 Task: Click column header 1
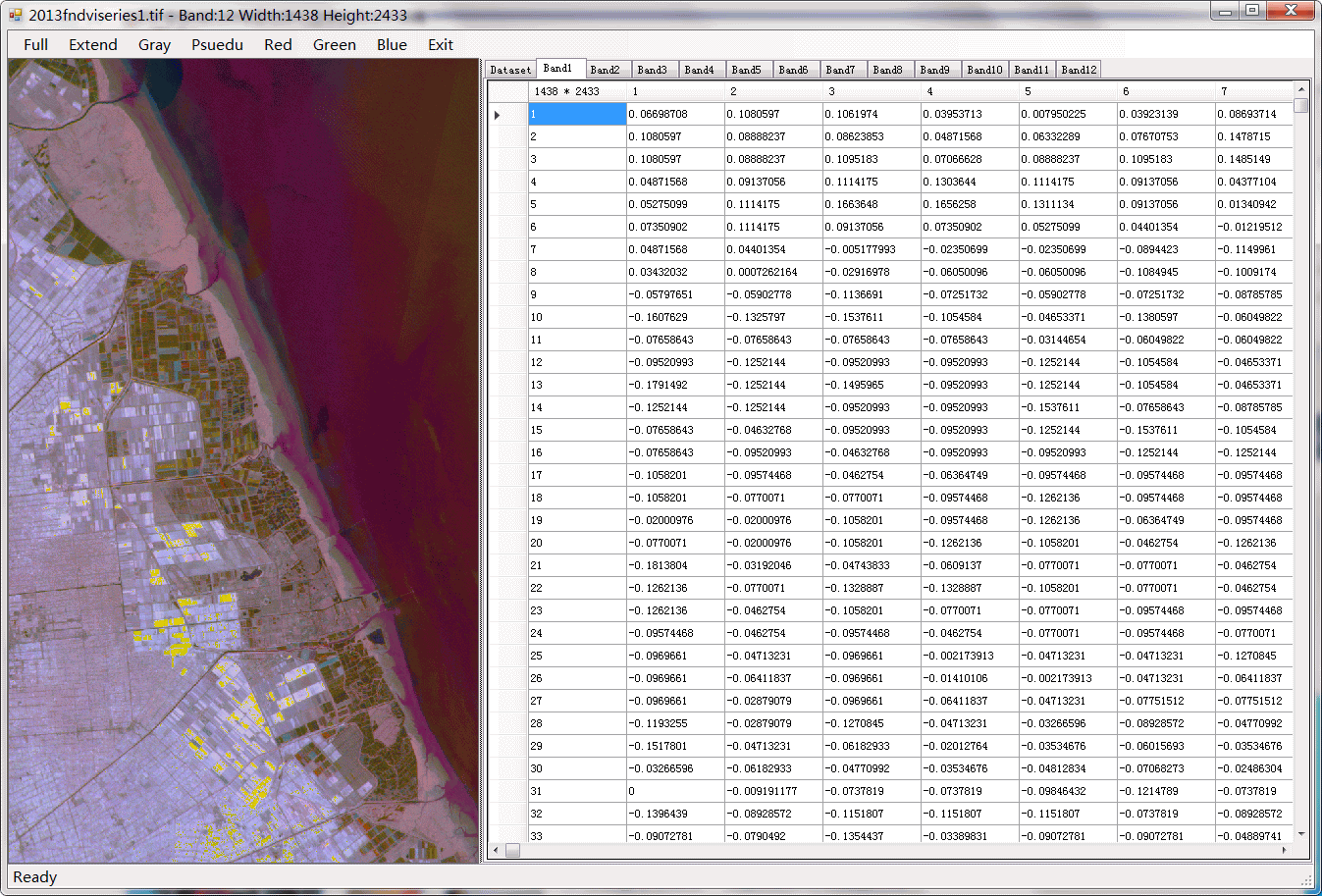click(675, 91)
